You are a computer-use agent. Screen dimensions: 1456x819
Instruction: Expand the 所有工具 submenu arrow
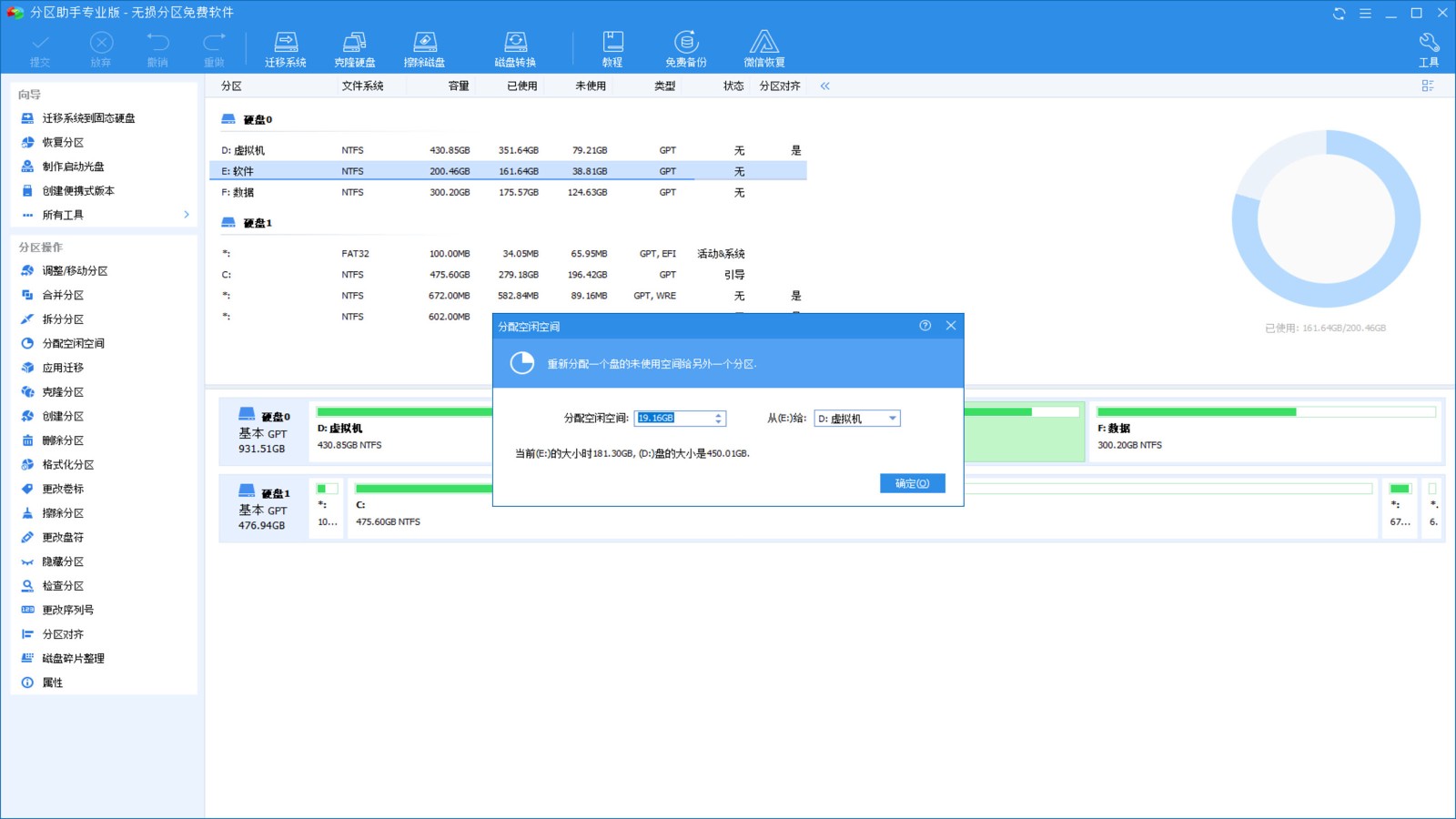pos(187,215)
